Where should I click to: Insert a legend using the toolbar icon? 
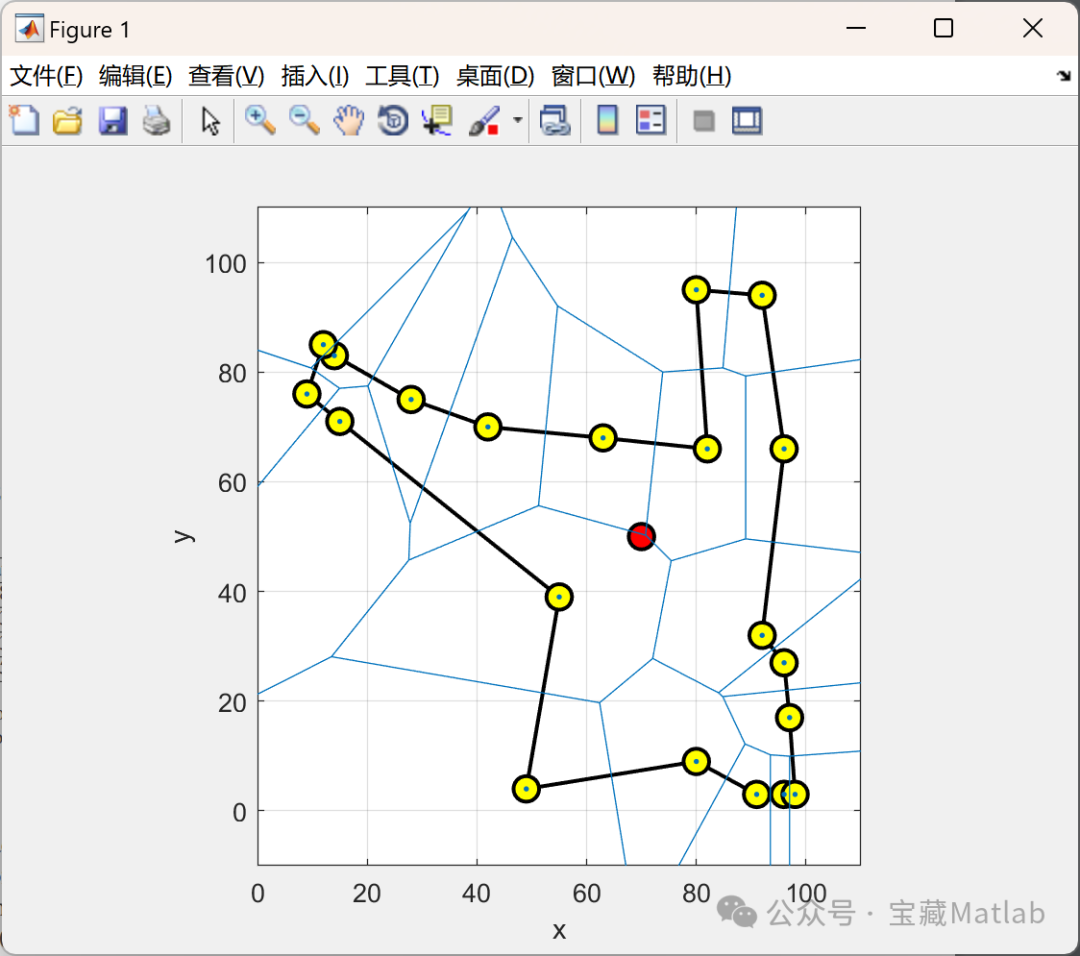651,121
